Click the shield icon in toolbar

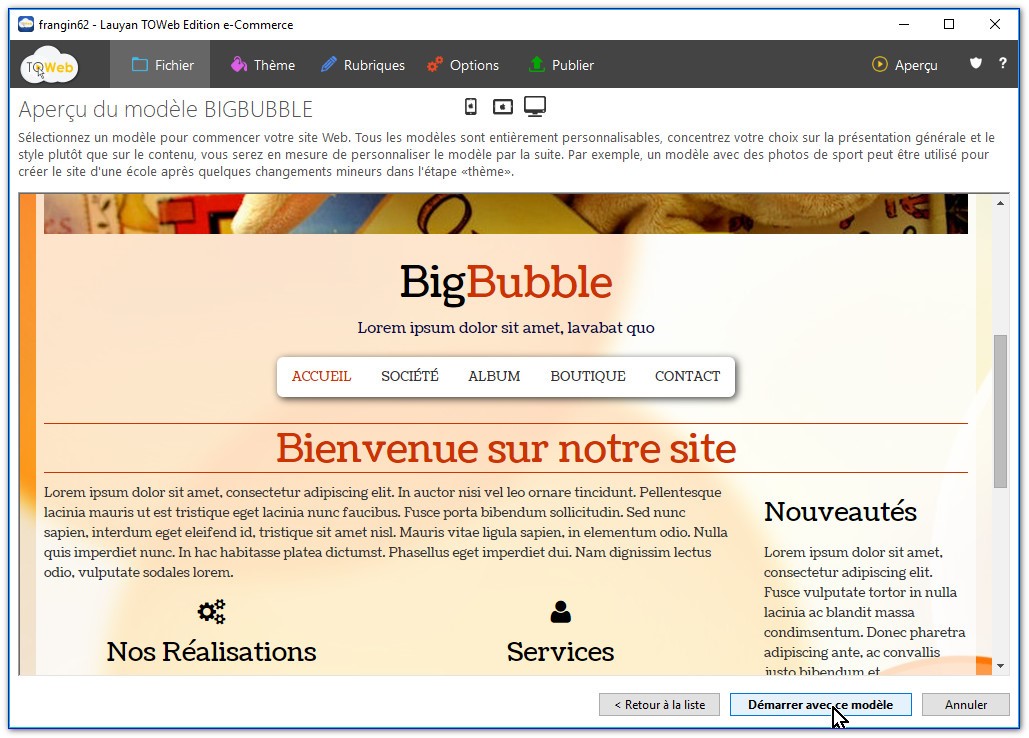(x=976, y=64)
